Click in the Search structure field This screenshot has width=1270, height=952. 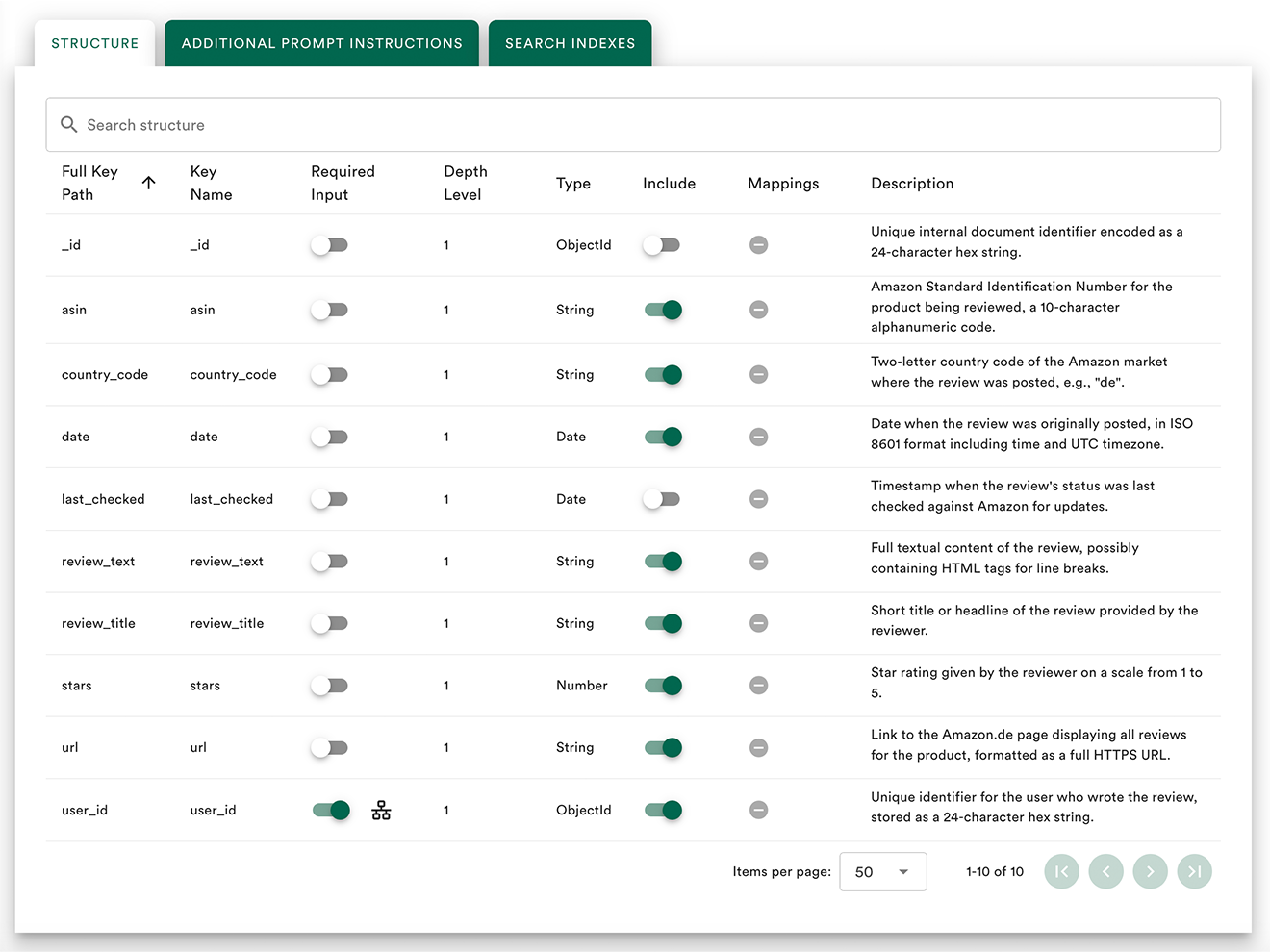(x=633, y=125)
